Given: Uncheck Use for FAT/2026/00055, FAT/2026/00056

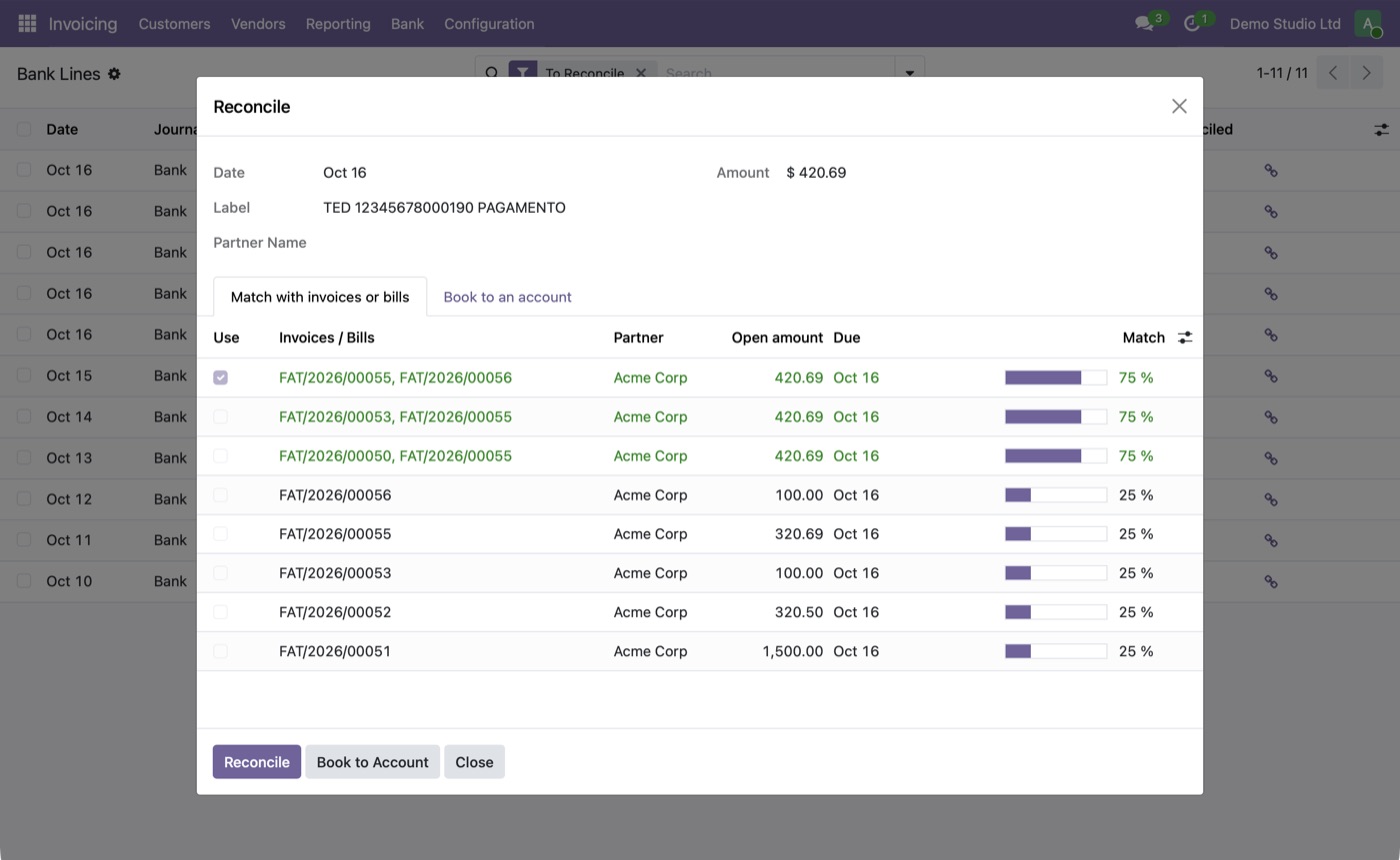Looking at the screenshot, I should pos(220,377).
